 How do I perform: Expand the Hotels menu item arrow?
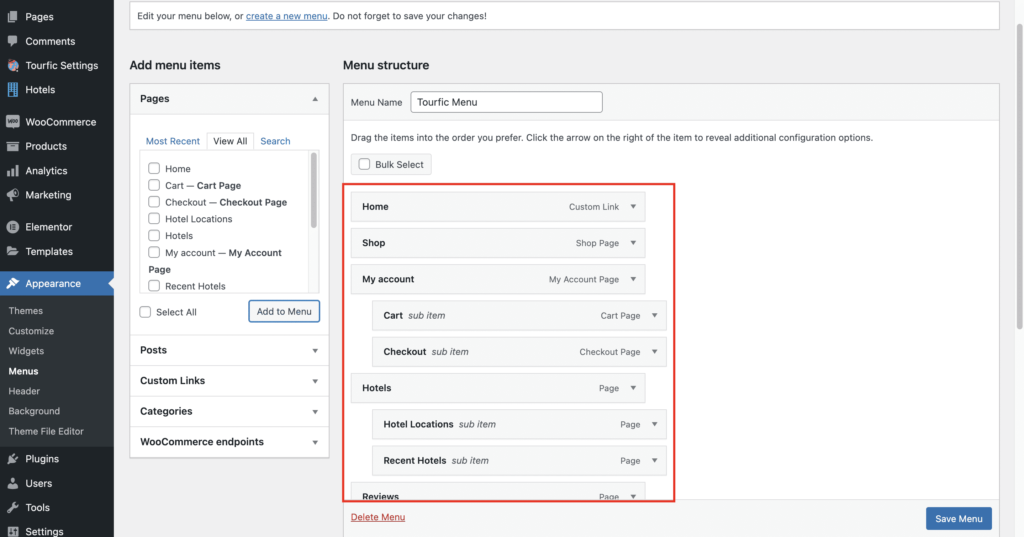(633, 388)
